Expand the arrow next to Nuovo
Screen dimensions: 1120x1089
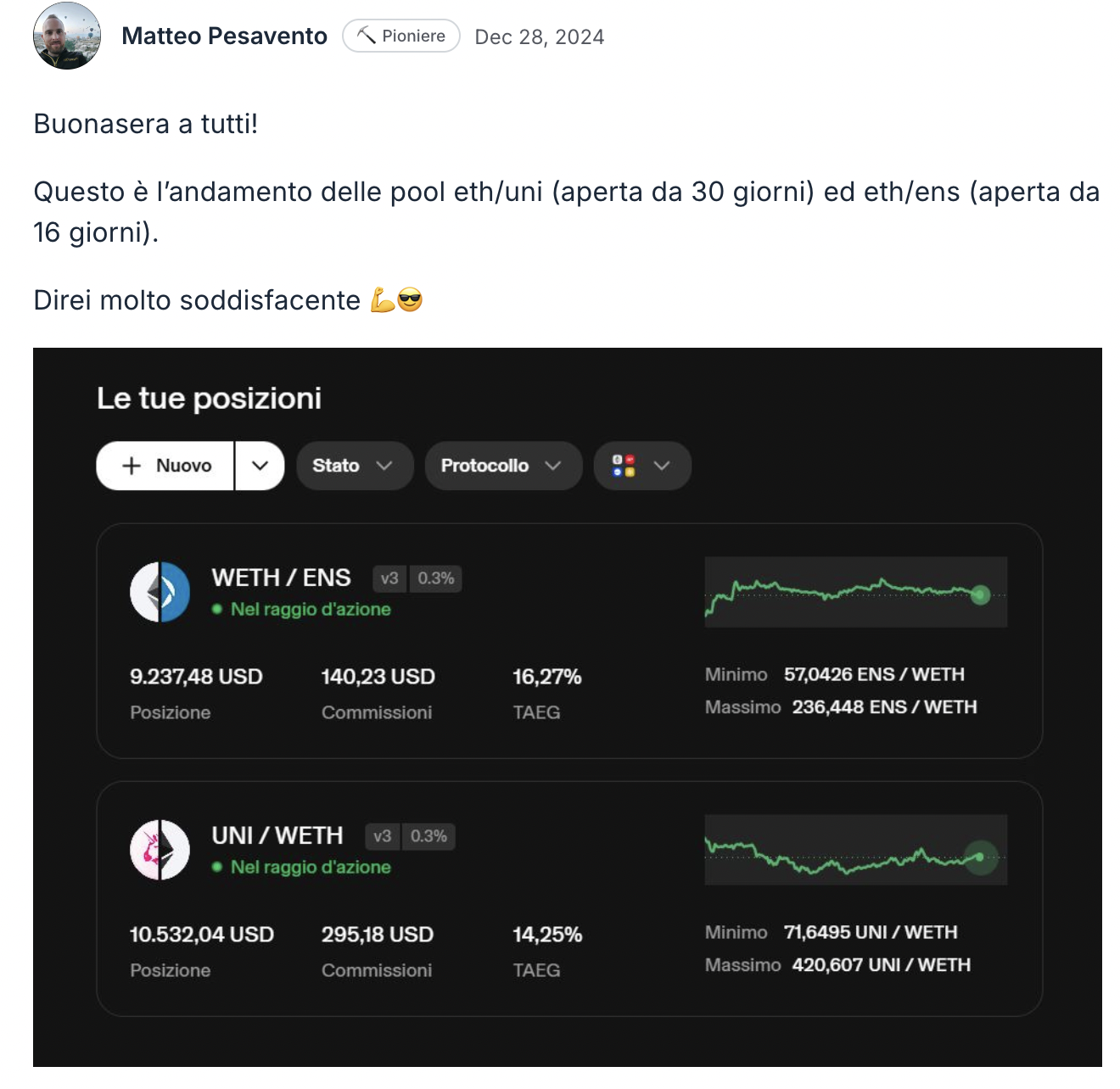(x=260, y=466)
